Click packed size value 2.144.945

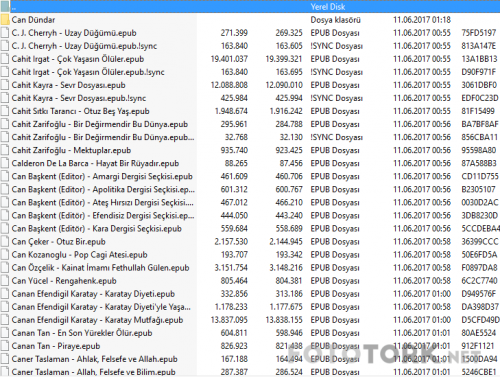tap(286, 242)
